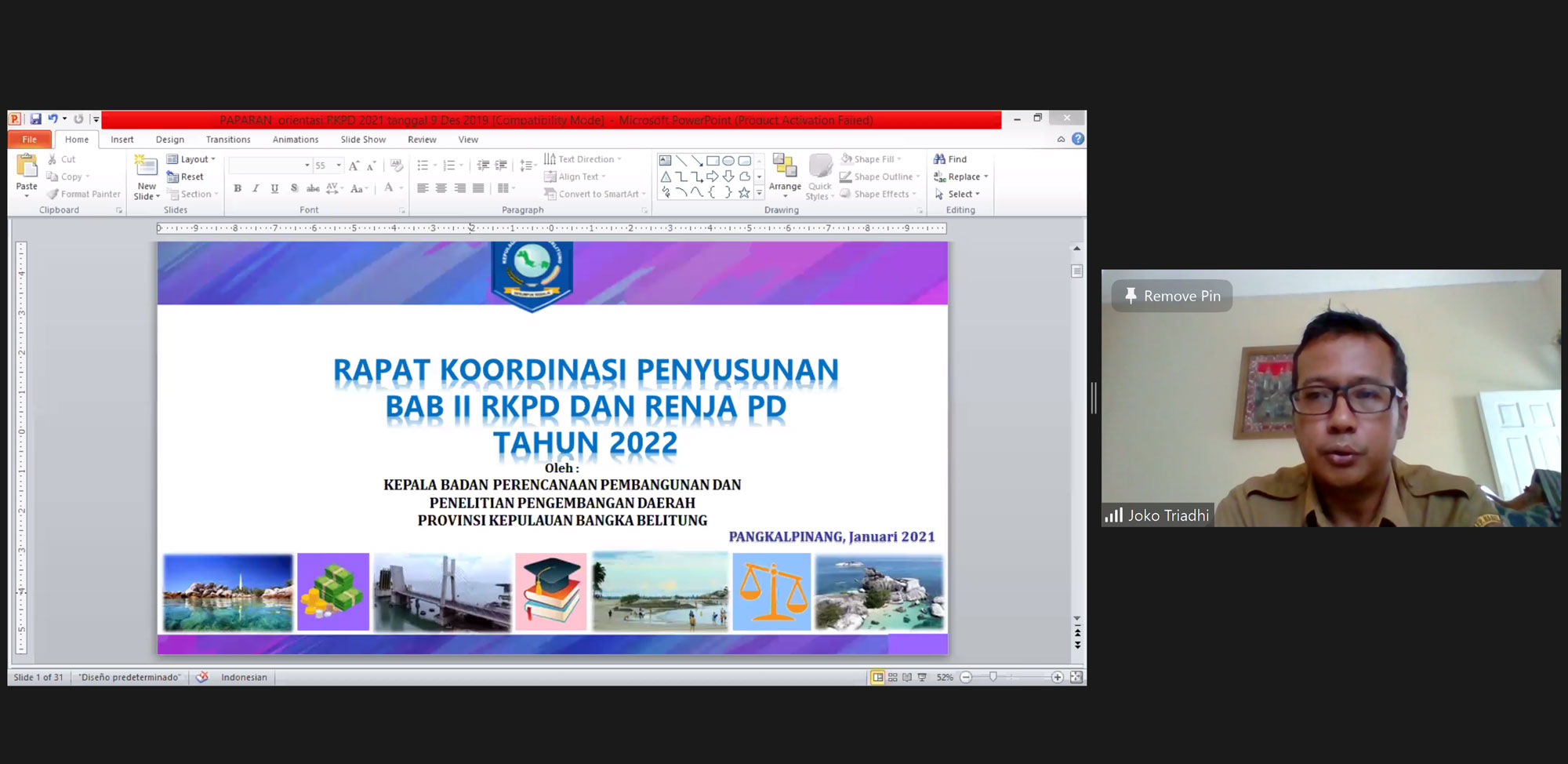Adjust the zoom slider in status bar
The height and width of the screenshot is (764, 1568).
(x=993, y=677)
